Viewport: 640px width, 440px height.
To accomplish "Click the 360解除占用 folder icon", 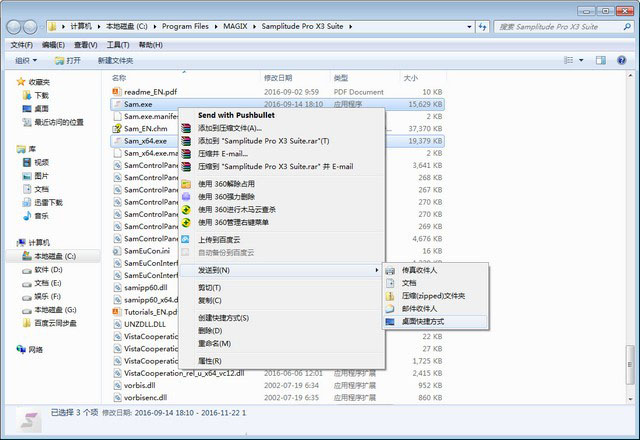I will pyautogui.click(x=186, y=184).
